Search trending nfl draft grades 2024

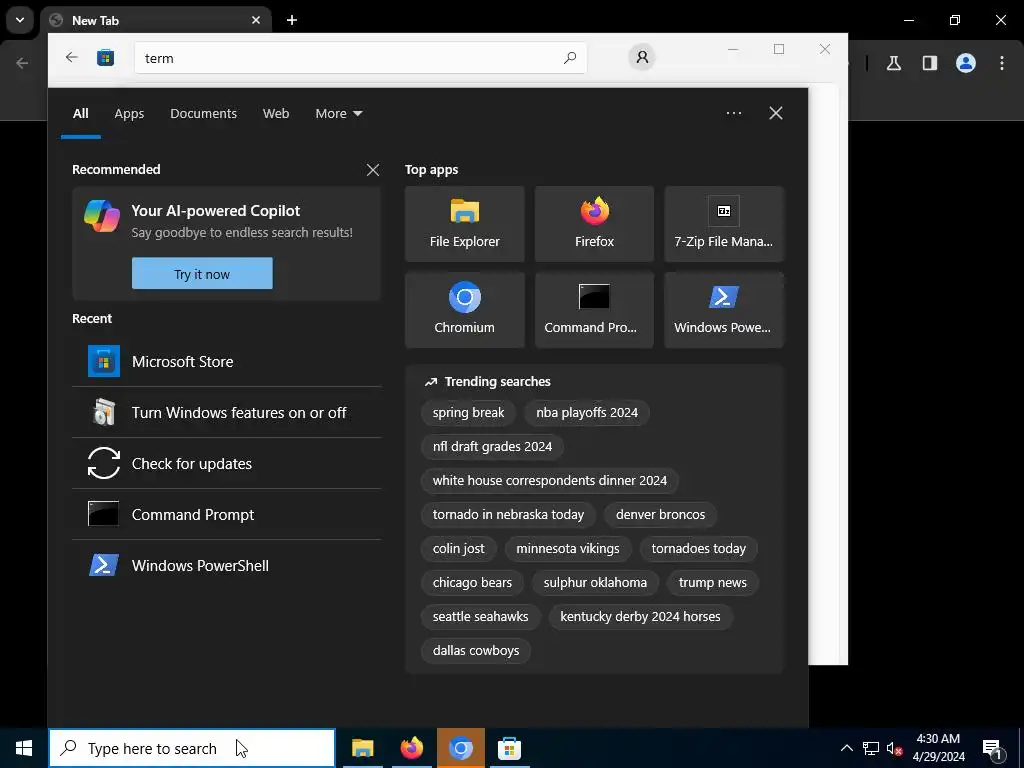pos(492,446)
